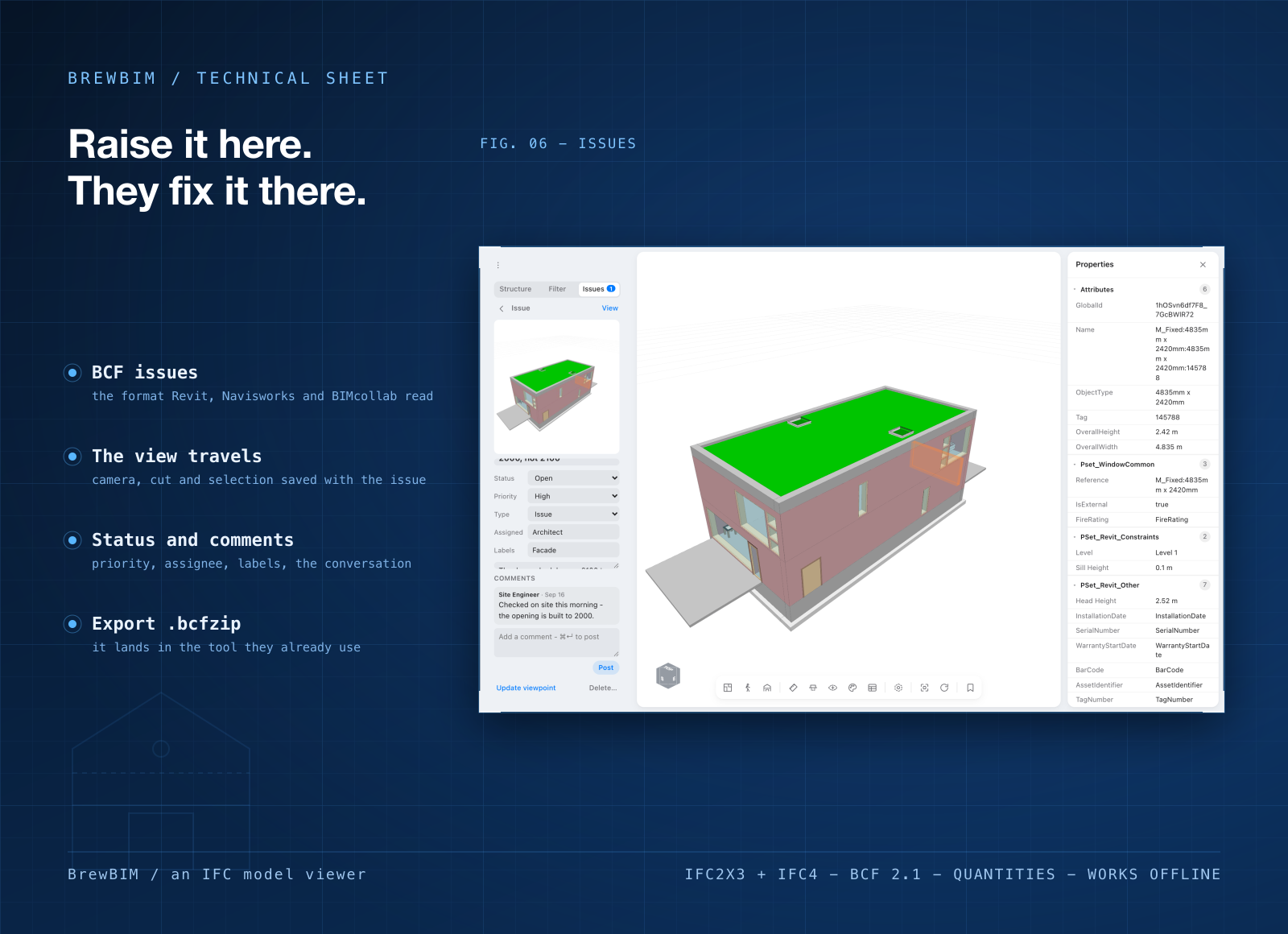
Task: Click the zoom-to-fit focus icon
Action: (x=924, y=688)
